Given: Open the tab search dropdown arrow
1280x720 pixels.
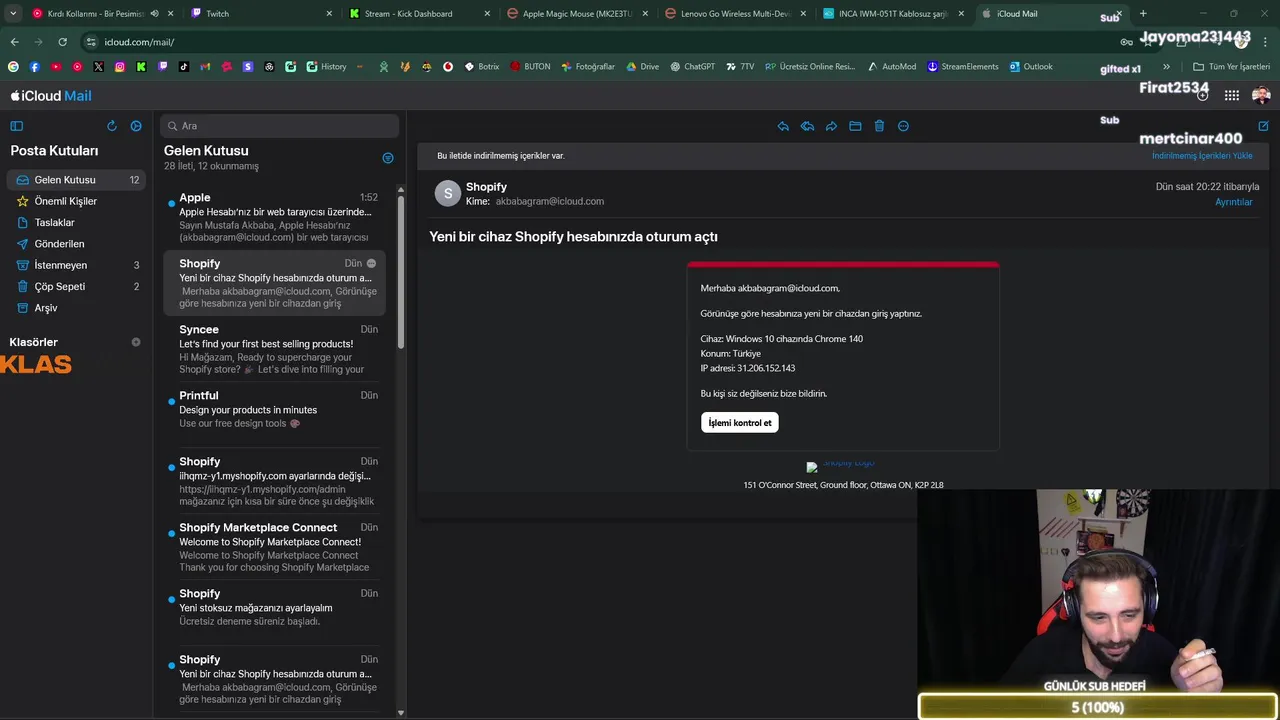Looking at the screenshot, I should (13, 14).
